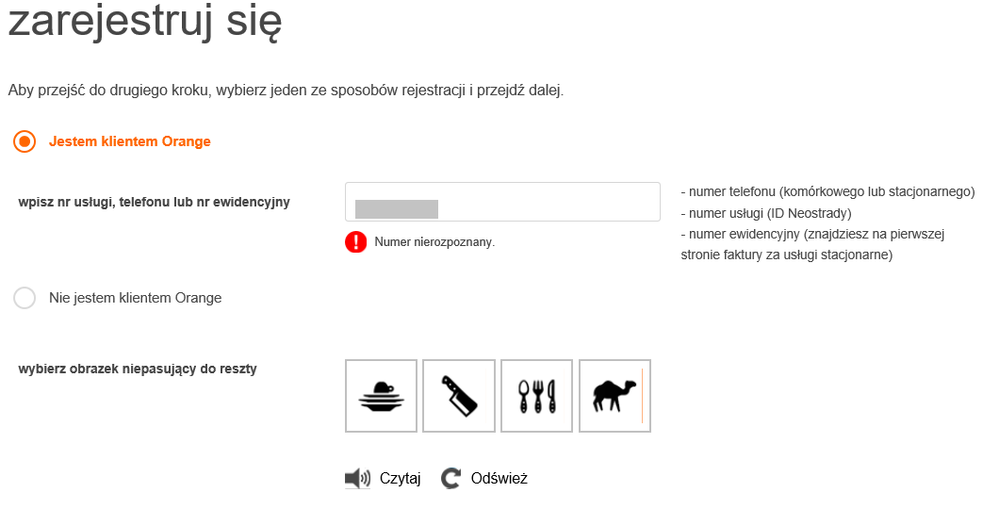Click the "zarejestruj się" page heading
This screenshot has height=510, width=999.
[x=145, y=24]
